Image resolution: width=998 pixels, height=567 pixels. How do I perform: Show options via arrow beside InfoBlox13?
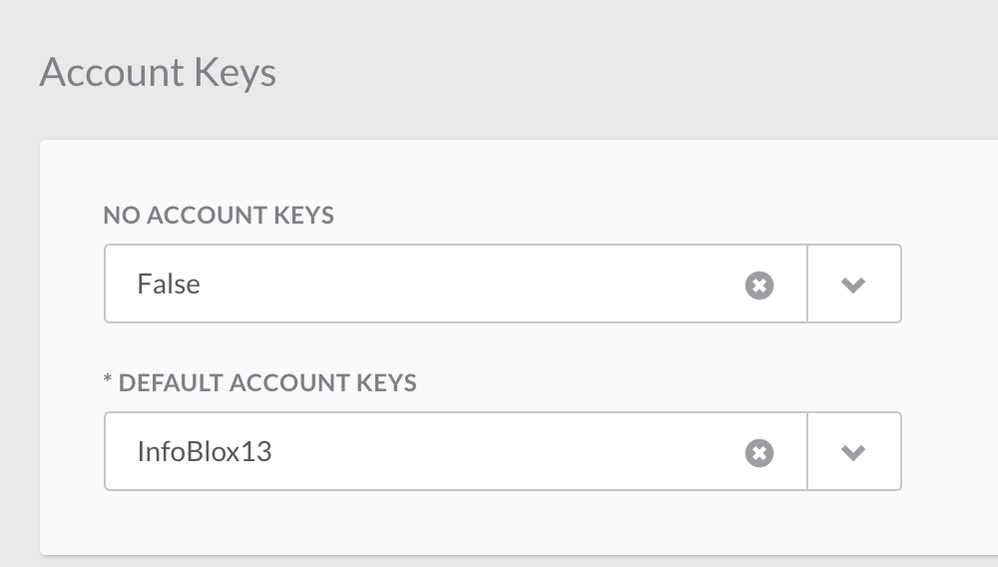[x=853, y=452]
